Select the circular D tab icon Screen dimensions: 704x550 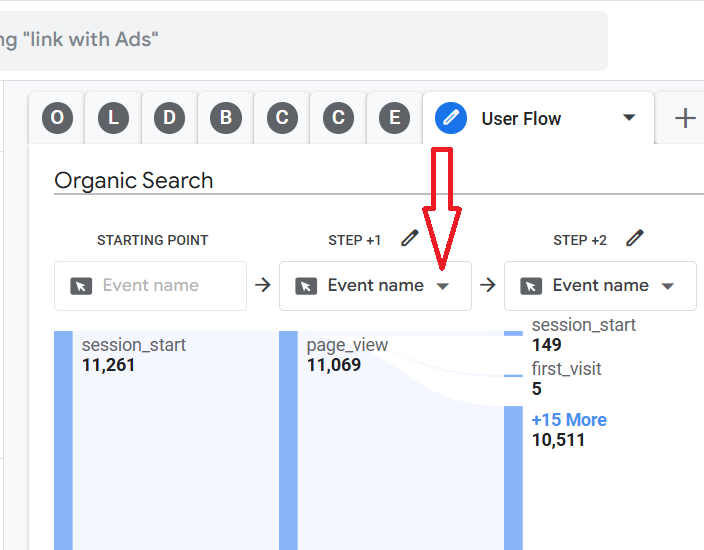point(169,118)
